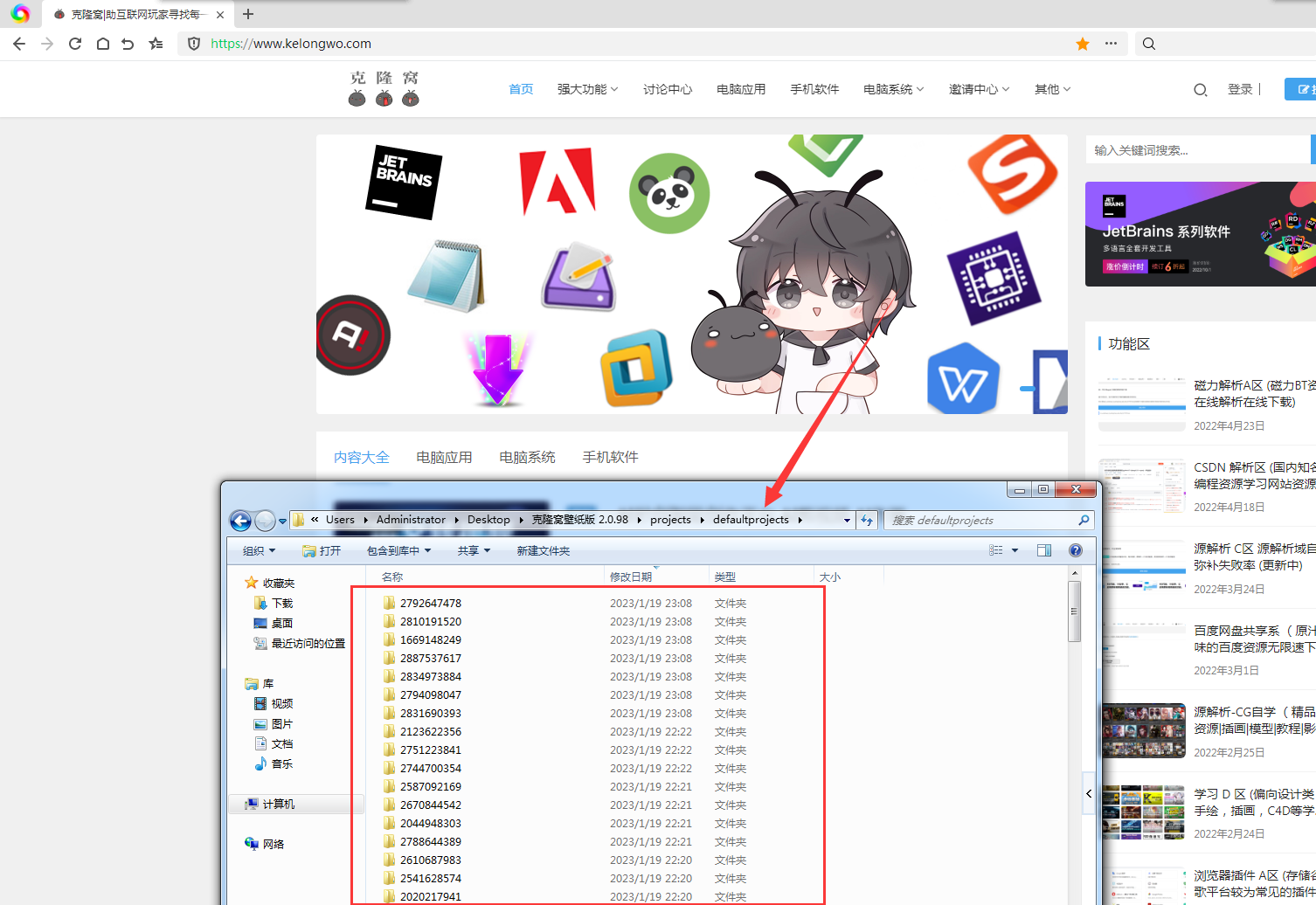Switch to the 电脑系统 content tab
The width and height of the screenshot is (1316, 905).
point(527,457)
